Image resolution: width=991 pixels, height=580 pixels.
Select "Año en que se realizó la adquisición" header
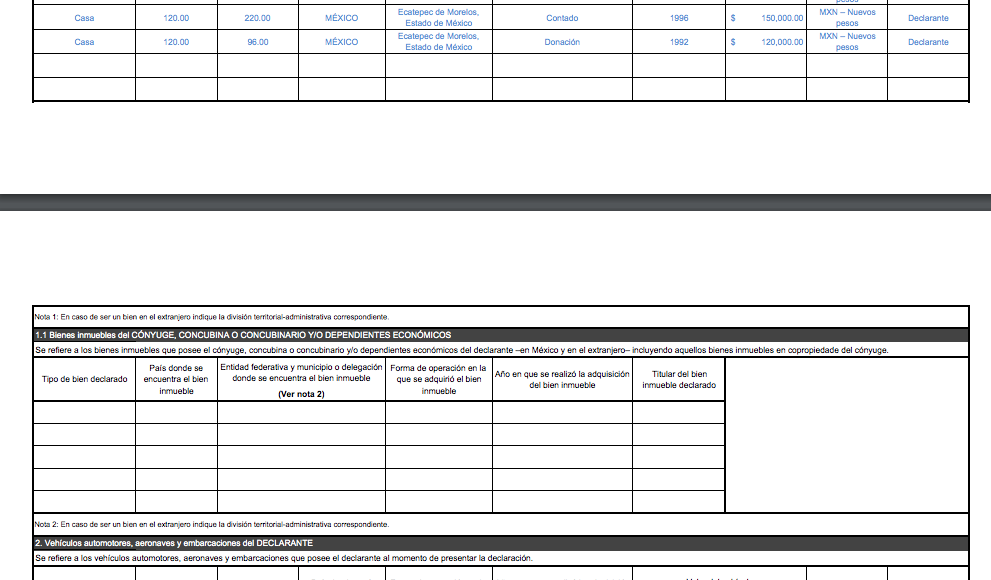pyautogui.click(x=562, y=379)
